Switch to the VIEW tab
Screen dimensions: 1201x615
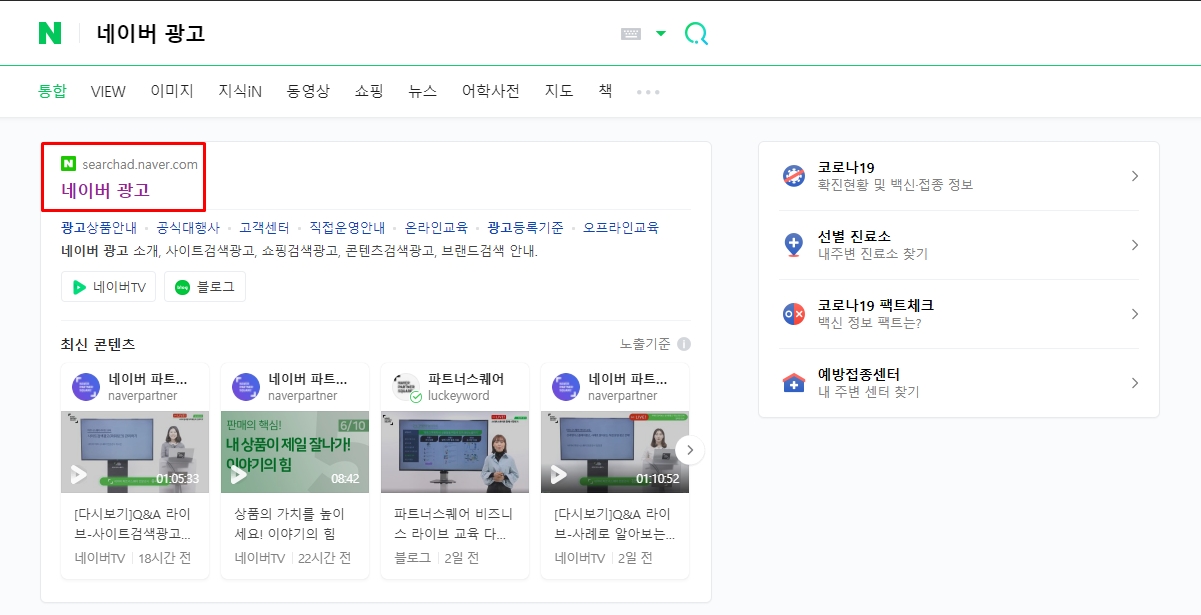coord(108,91)
